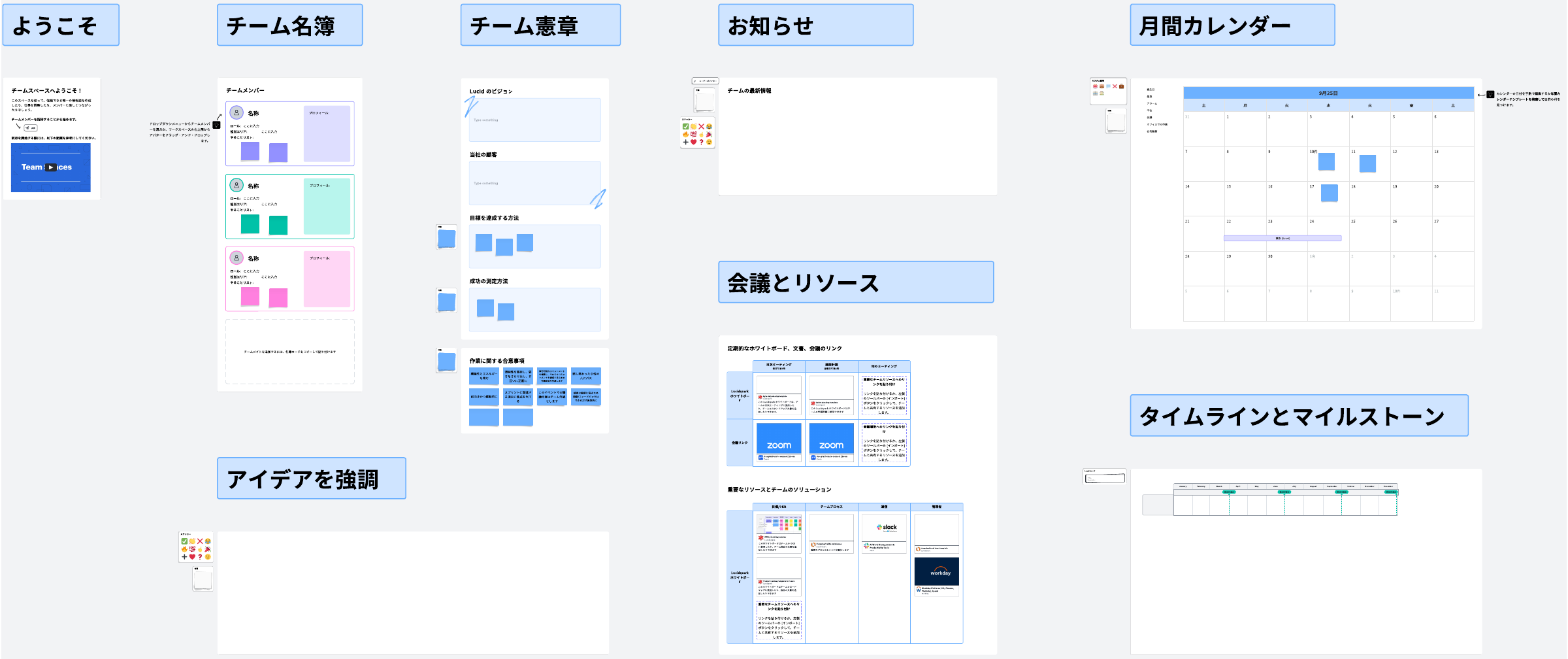Viewport: 1568px width, 659px height.
Task: Click the purple event bar in the calendar
Action: pyautogui.click(x=1282, y=239)
